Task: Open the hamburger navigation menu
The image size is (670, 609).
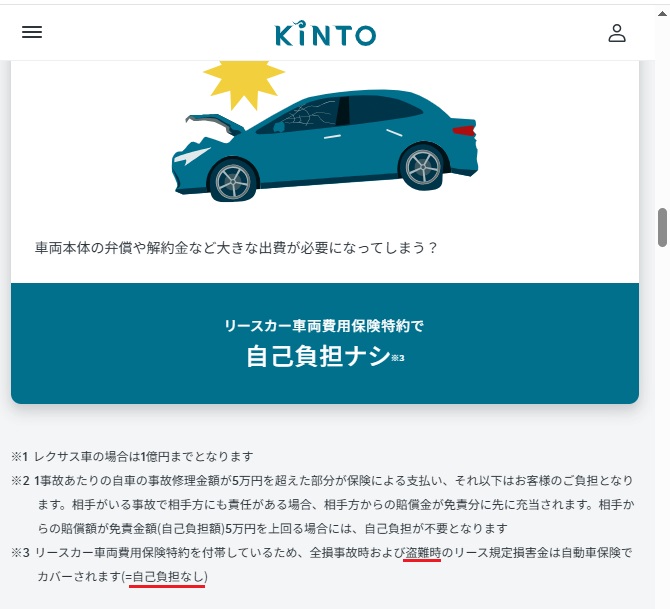Action: (x=32, y=32)
